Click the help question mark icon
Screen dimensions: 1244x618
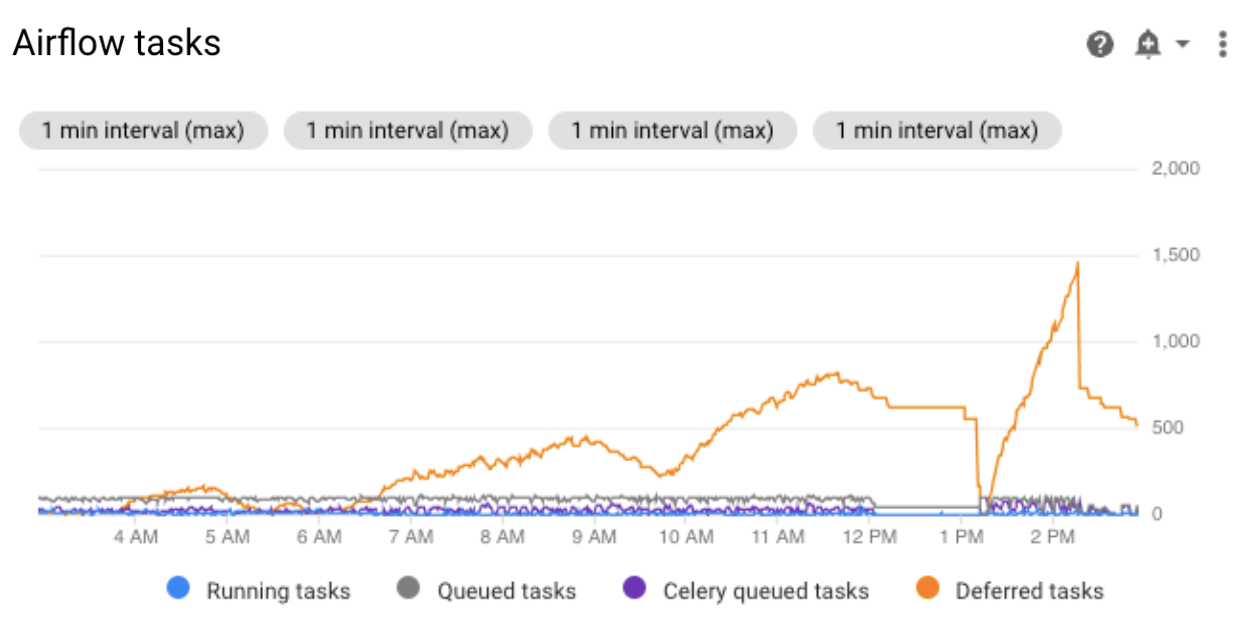click(x=1100, y=44)
